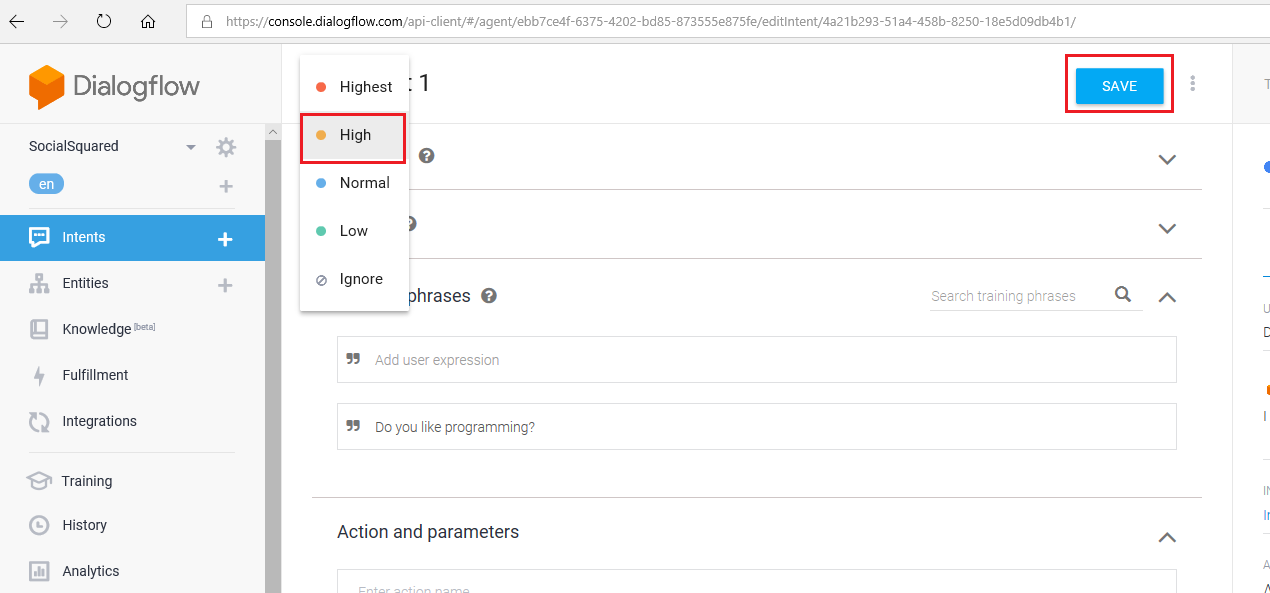
Task: Collapse the Action and parameters section
Action: 1166,537
